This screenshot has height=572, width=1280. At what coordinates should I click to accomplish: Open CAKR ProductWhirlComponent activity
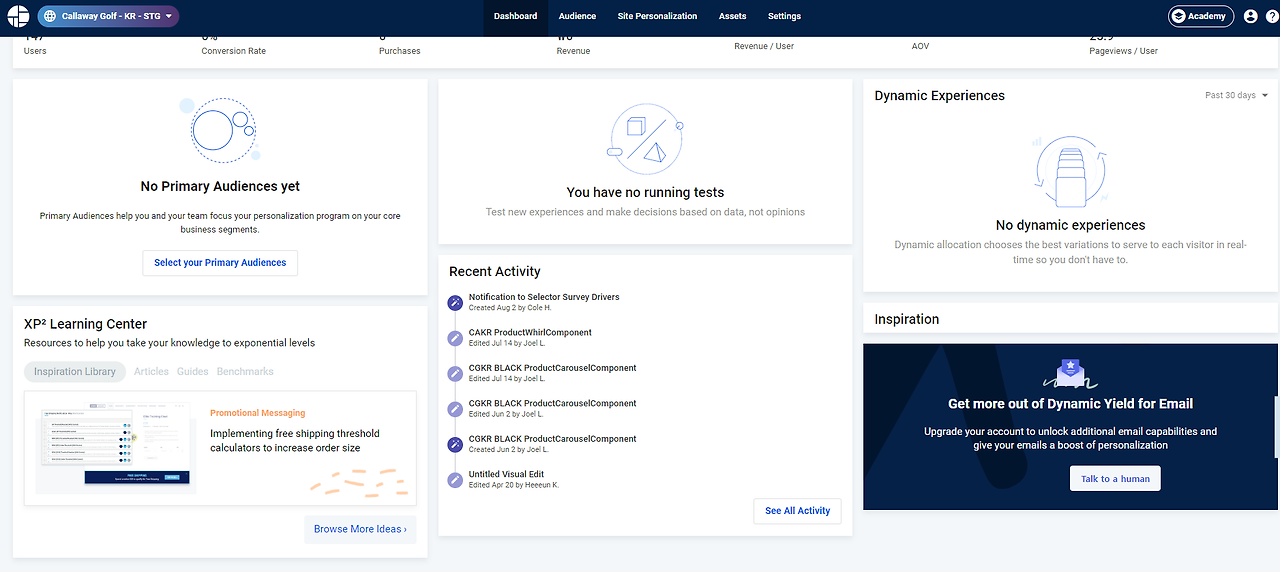(x=530, y=333)
